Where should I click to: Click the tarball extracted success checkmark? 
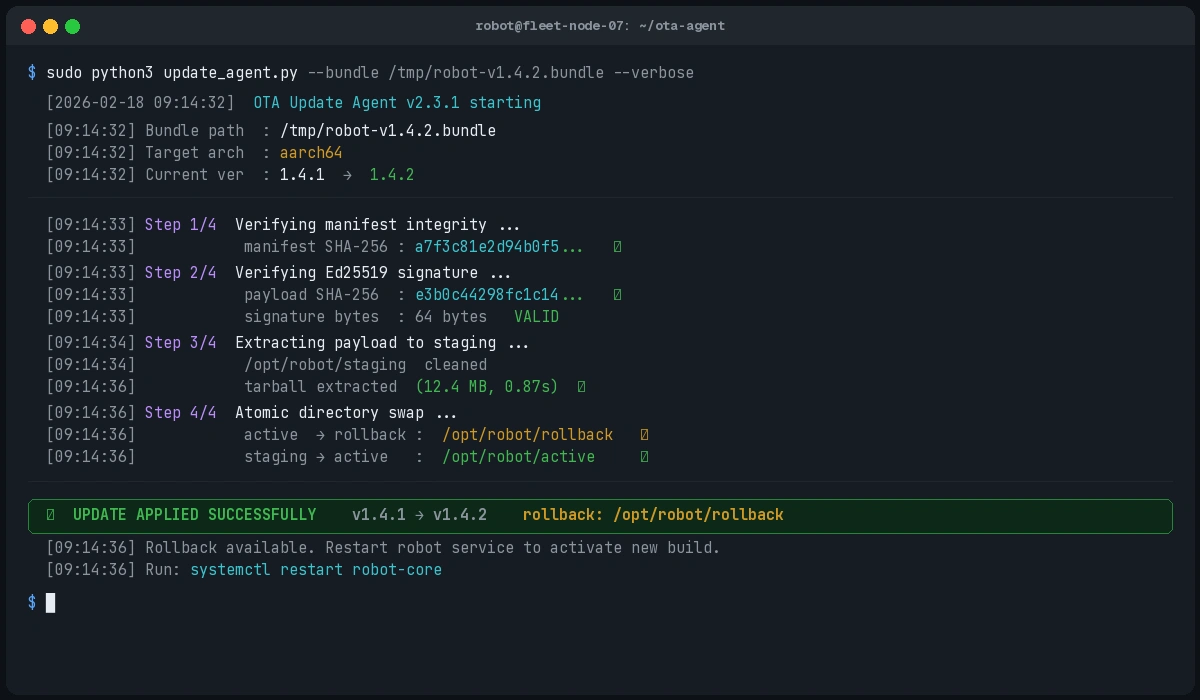click(582, 386)
